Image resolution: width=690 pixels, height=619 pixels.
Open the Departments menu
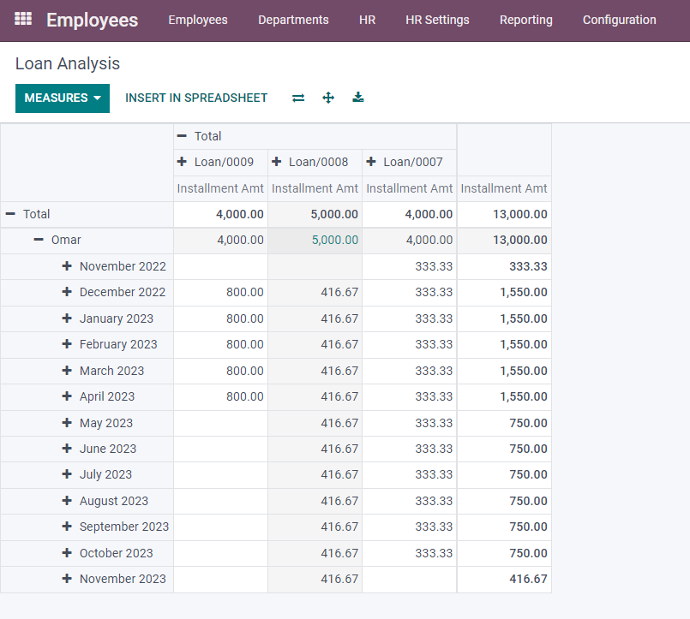(293, 20)
